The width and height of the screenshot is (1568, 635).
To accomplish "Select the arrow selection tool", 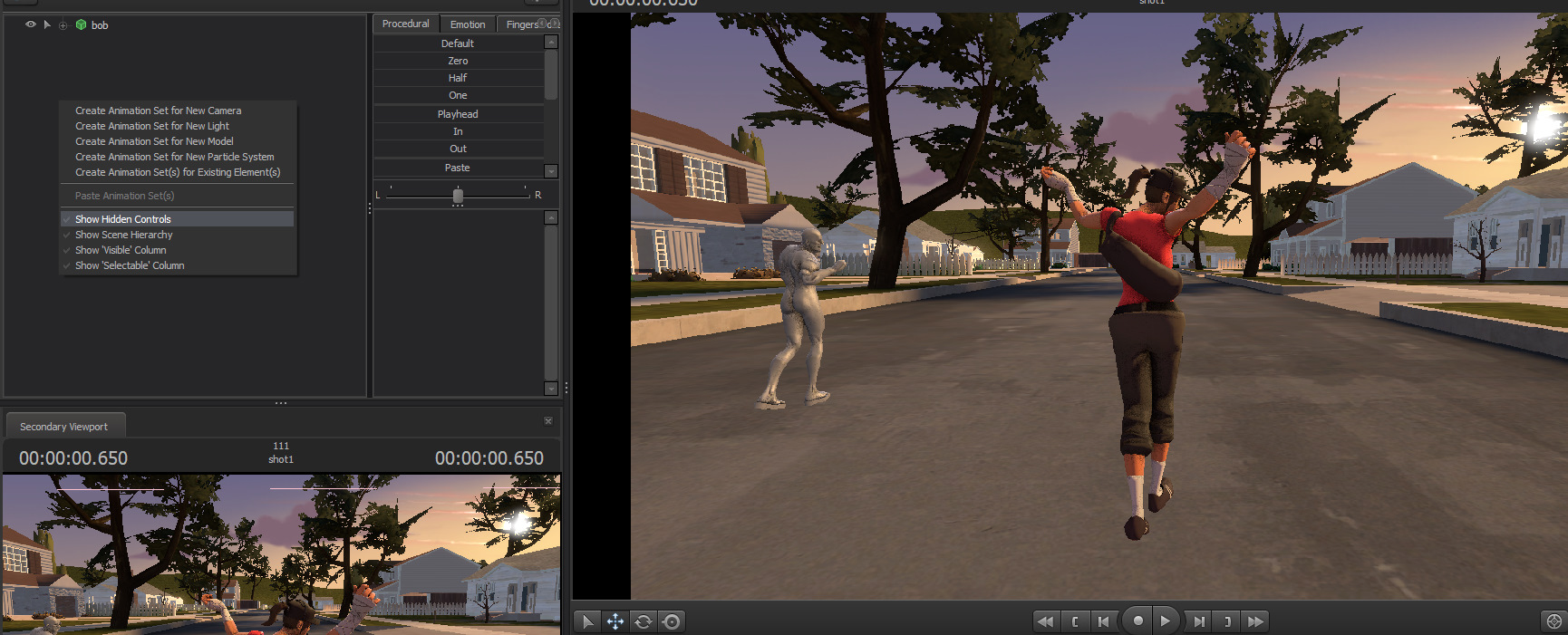I will (x=587, y=621).
